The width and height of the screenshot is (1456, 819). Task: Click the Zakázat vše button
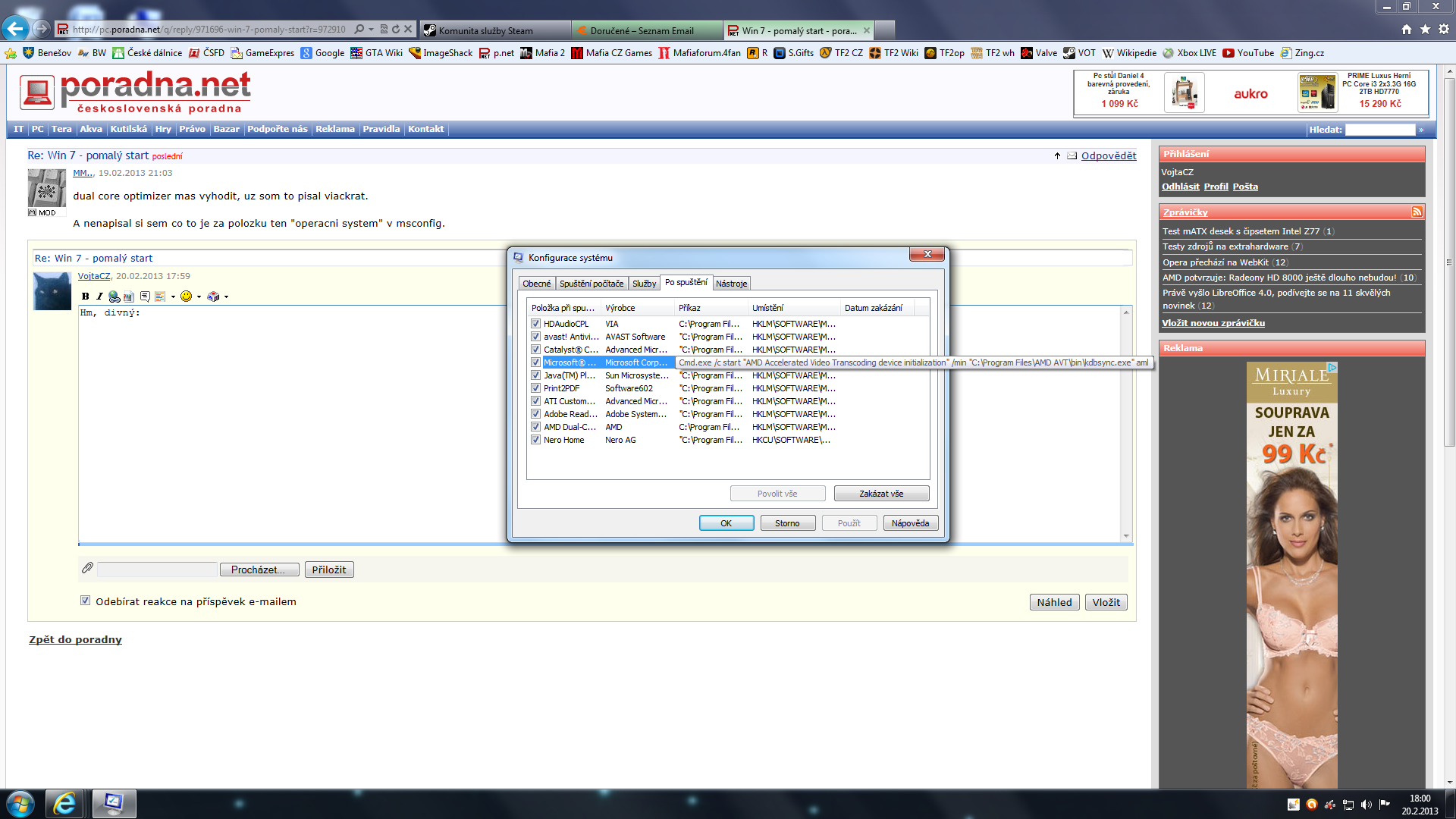click(x=881, y=494)
